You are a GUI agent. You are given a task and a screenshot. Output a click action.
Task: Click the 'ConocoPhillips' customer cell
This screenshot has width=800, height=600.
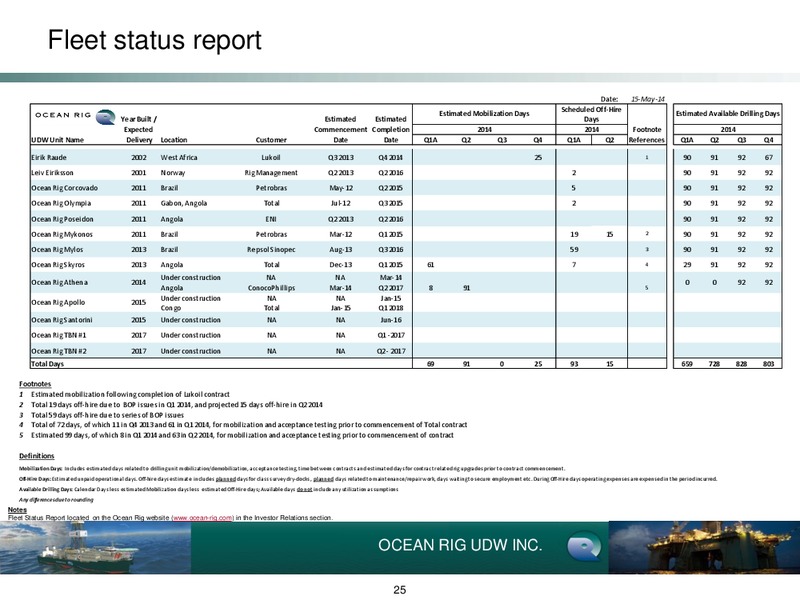tap(271, 288)
